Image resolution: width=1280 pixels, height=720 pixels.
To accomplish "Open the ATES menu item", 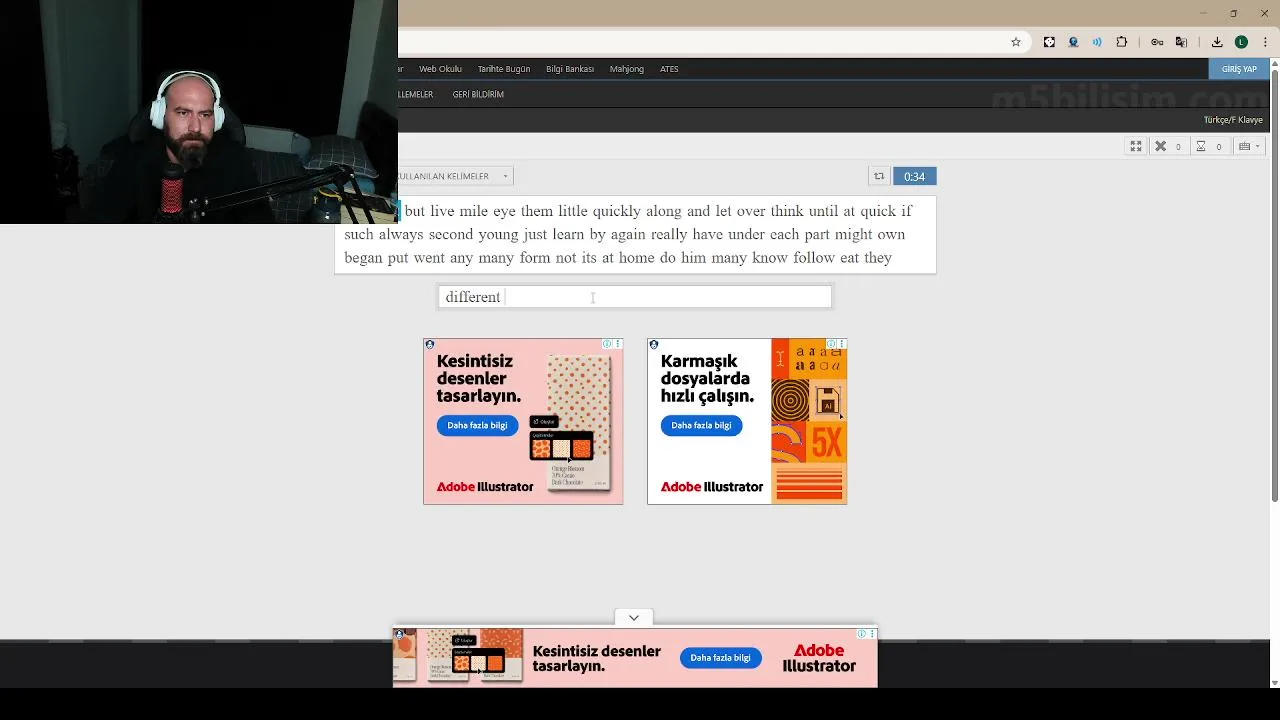I will click(x=669, y=69).
